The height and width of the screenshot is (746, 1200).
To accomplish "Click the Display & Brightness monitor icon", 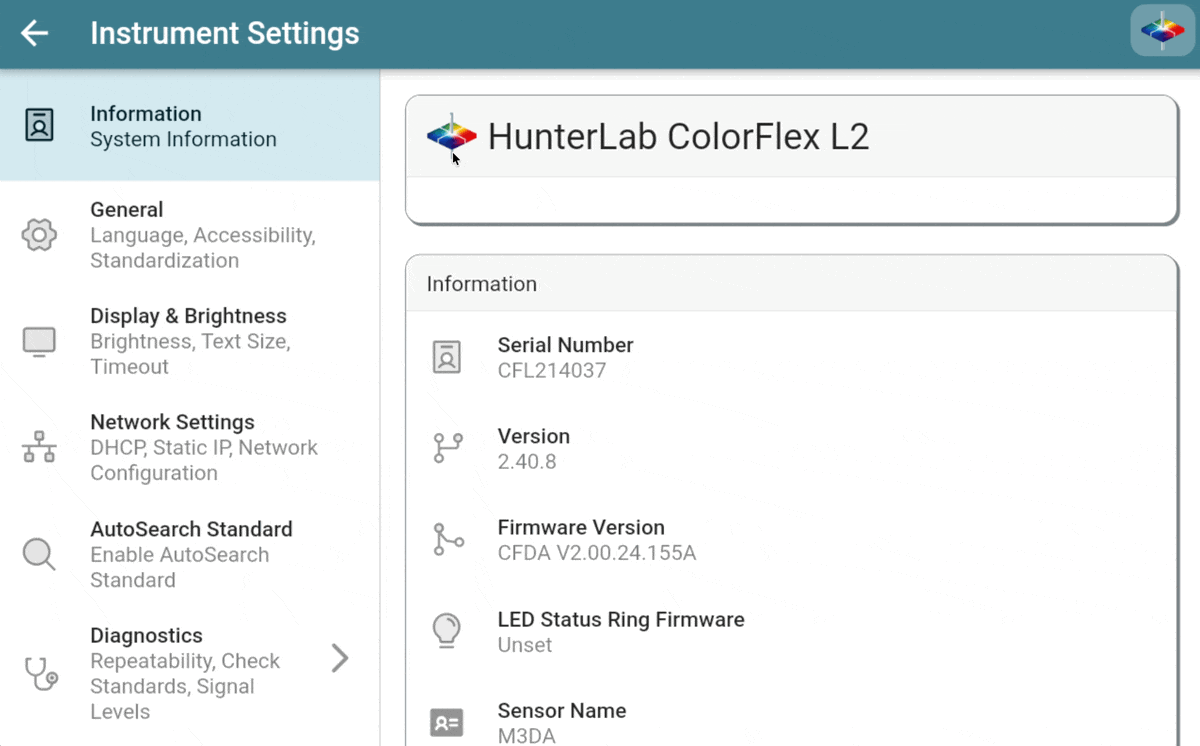I will point(39,341).
